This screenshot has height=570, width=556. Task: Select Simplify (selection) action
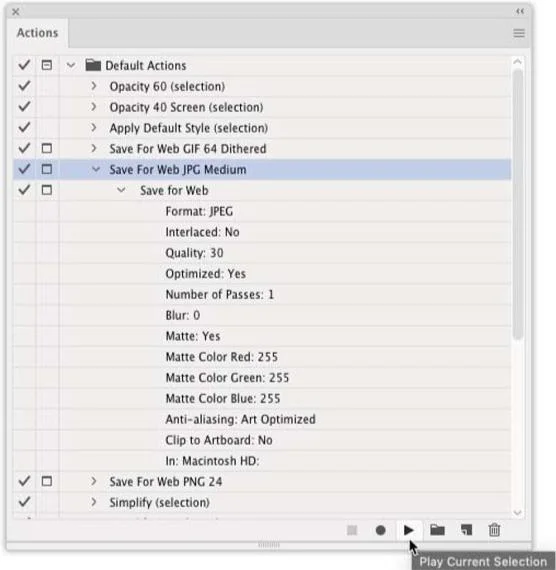click(159, 503)
